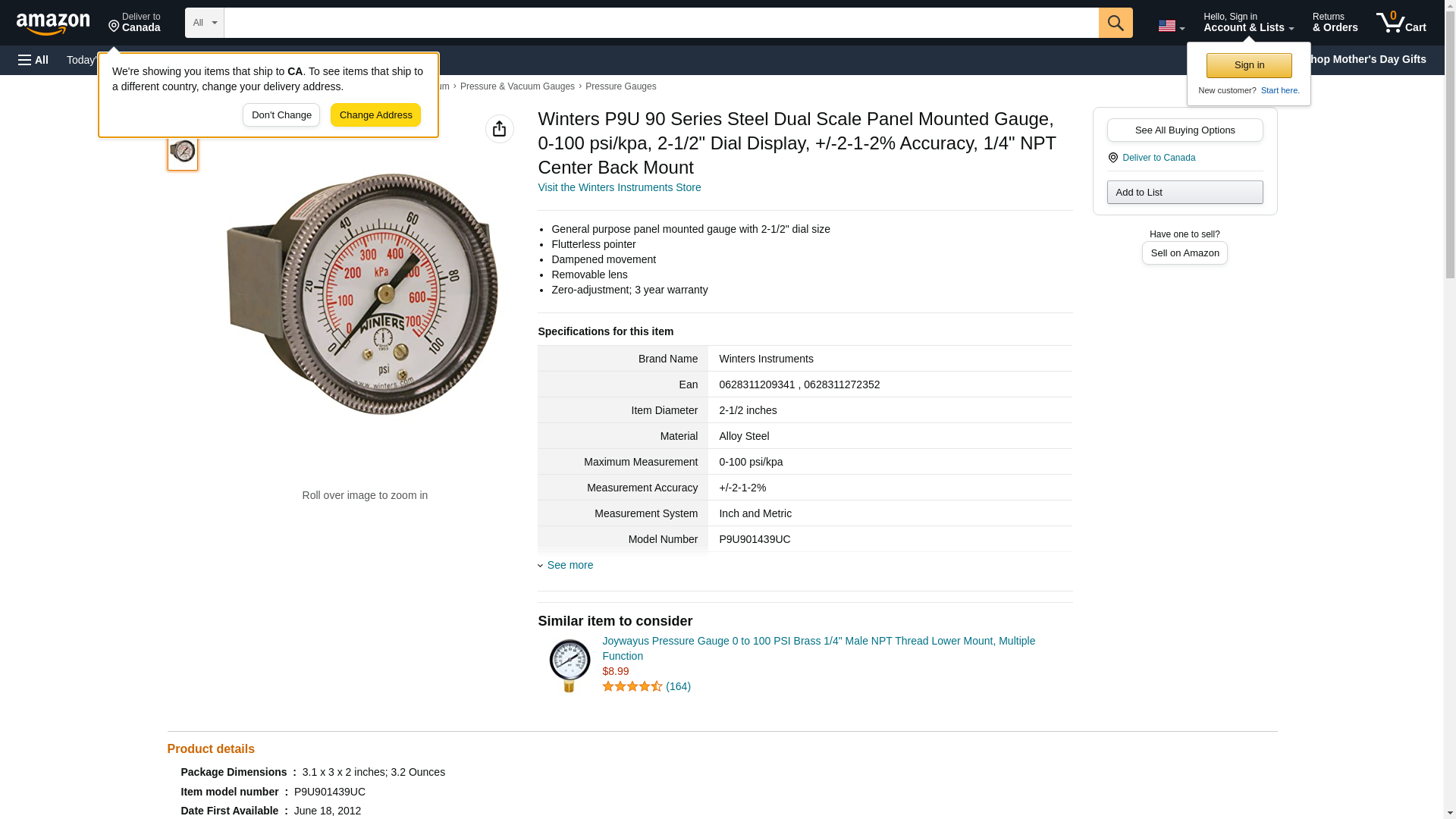Viewport: 1456px width, 819px height.
Task: Select the gauge product thumbnail
Action: [x=183, y=152]
